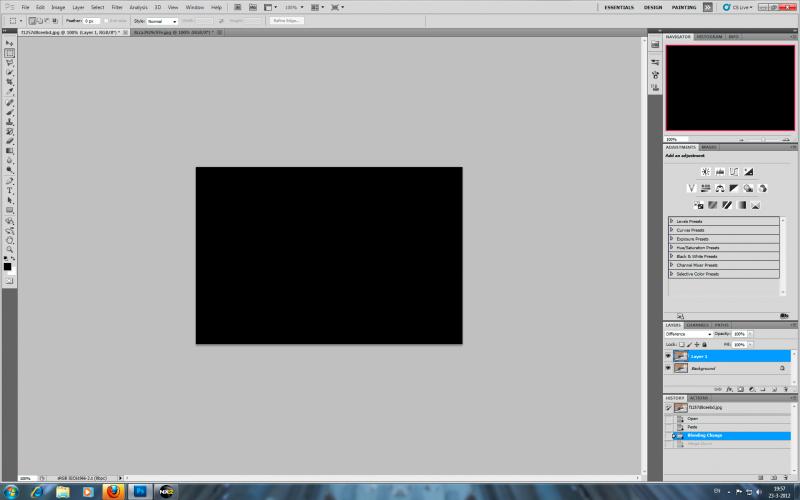Open CS Live menu
Image resolution: width=800 pixels, height=500 pixels.
pos(738,8)
